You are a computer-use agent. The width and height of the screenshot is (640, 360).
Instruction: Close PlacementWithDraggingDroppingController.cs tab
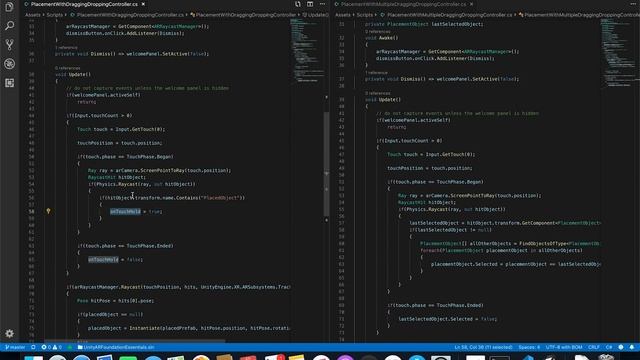point(143,4)
